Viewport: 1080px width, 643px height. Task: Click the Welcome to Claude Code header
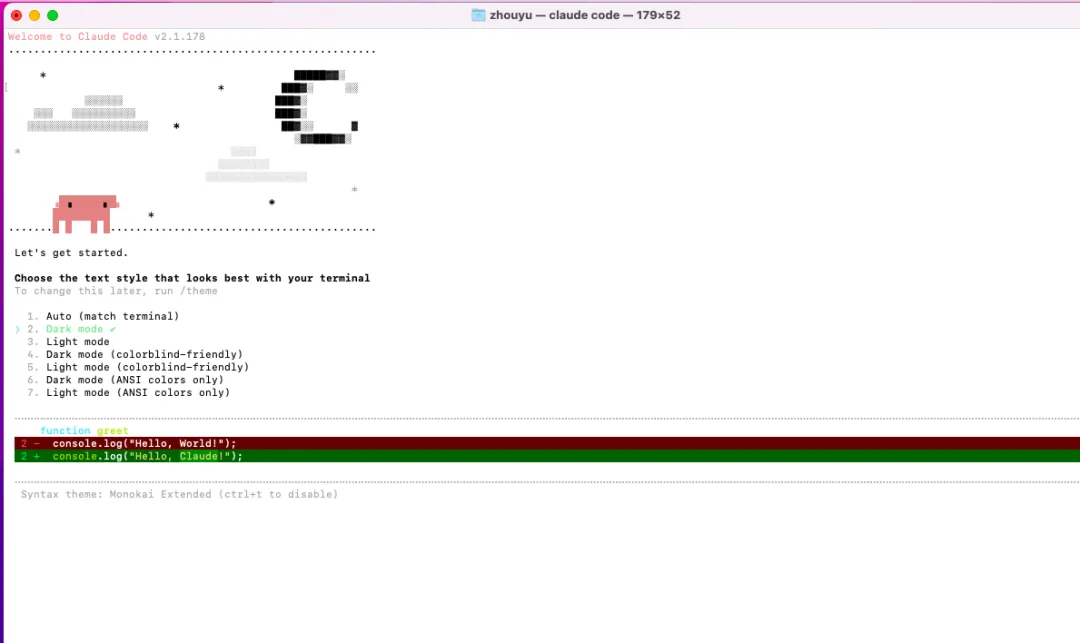click(106, 36)
